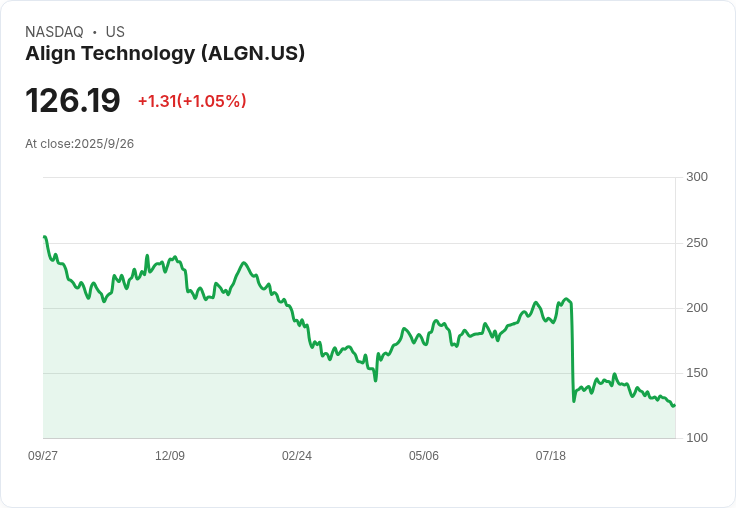Screen dimensions: 736x508
Task: Click the chart line's starting point near 250
Action: (45, 237)
